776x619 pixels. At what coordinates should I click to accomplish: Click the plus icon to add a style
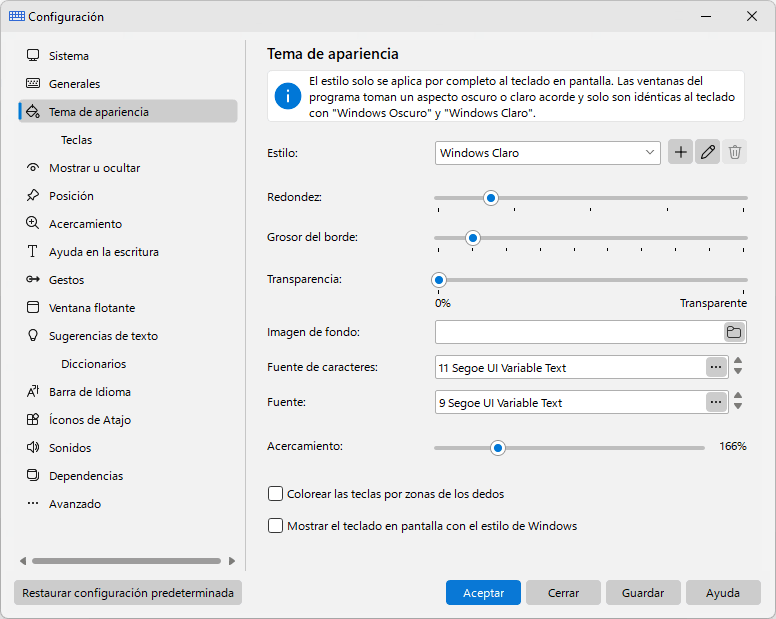point(680,152)
